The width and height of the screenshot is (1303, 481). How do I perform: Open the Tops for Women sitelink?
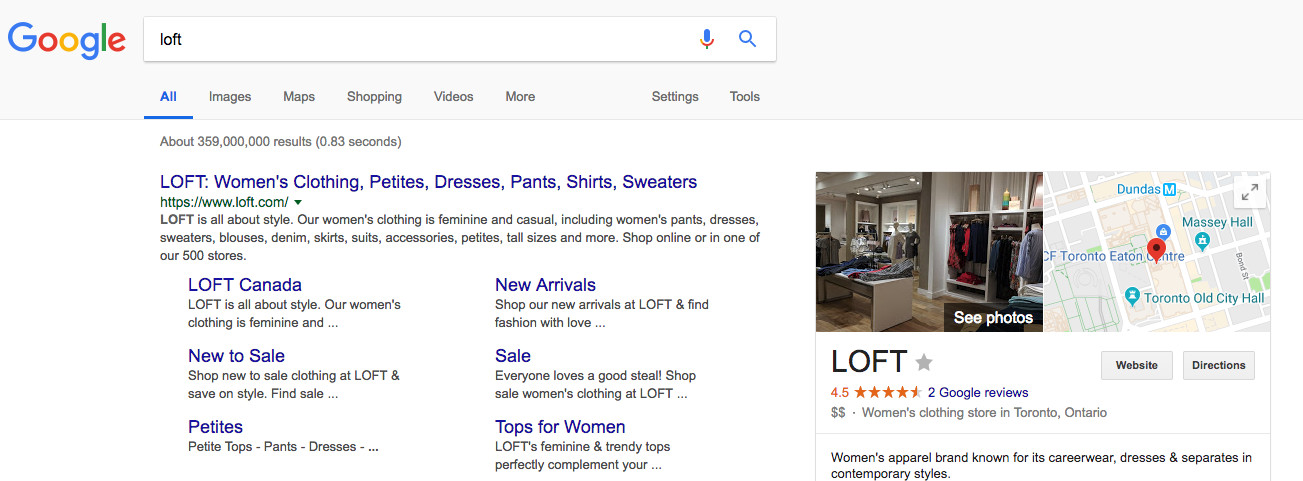560,427
